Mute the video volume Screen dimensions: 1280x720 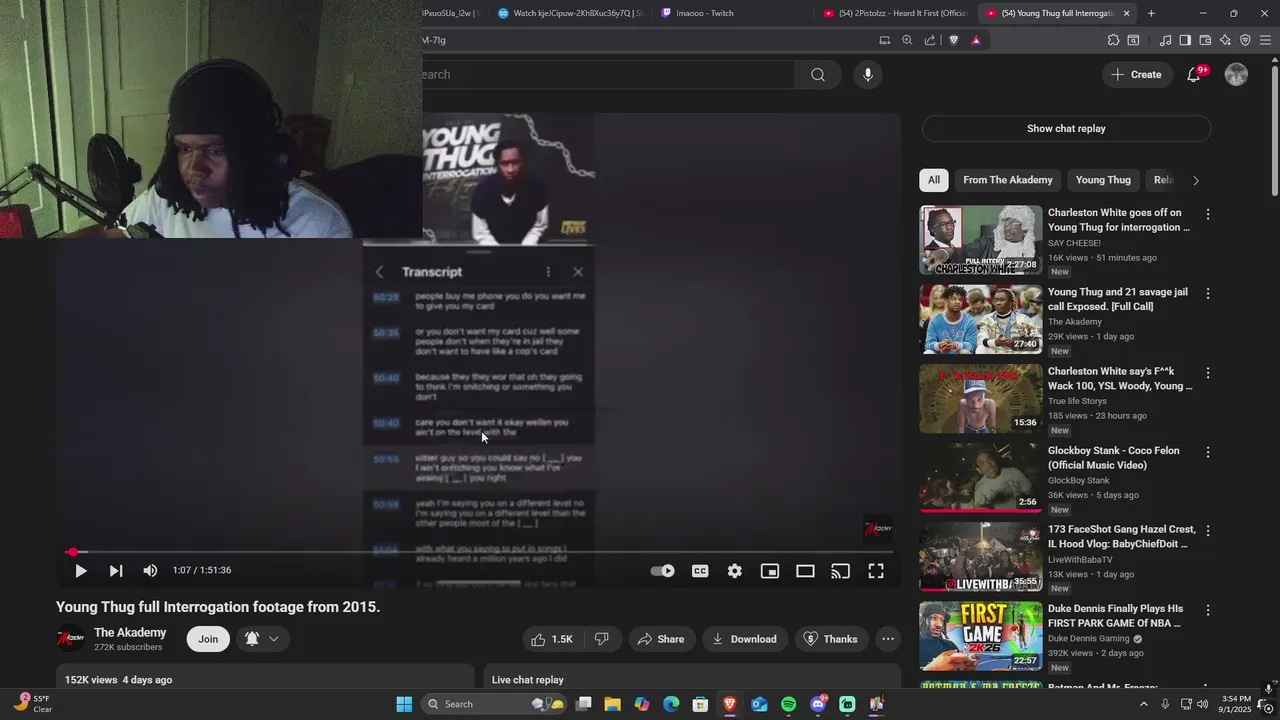tap(150, 571)
